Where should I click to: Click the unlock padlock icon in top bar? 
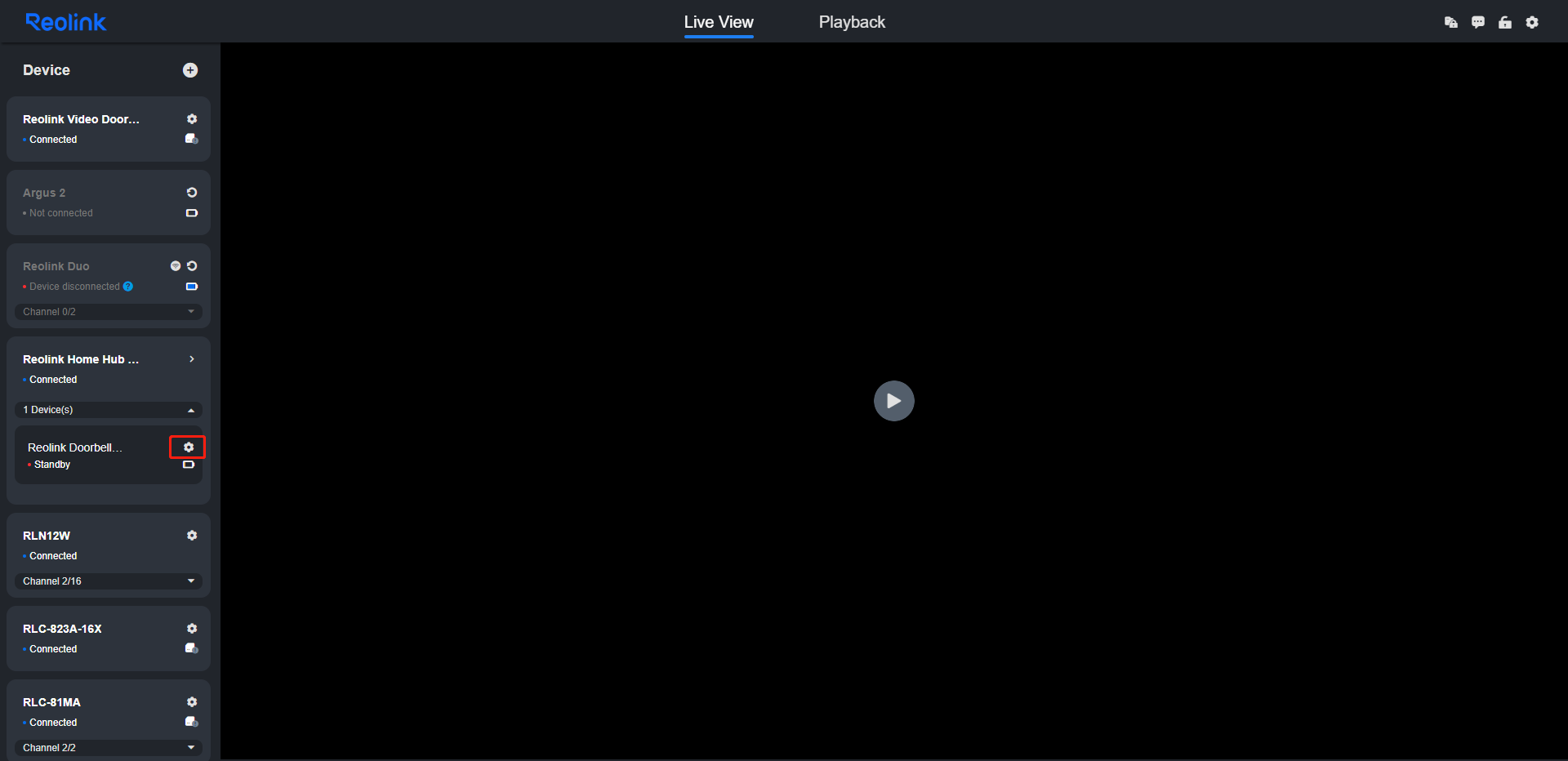click(1505, 23)
